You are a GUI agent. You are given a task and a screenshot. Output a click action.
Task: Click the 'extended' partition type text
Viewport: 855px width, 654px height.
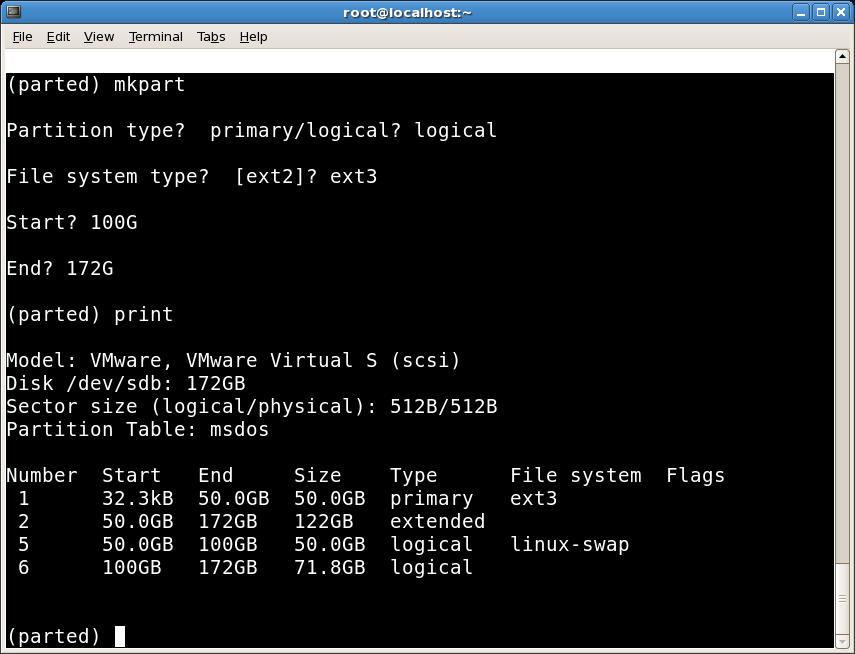[437, 521]
